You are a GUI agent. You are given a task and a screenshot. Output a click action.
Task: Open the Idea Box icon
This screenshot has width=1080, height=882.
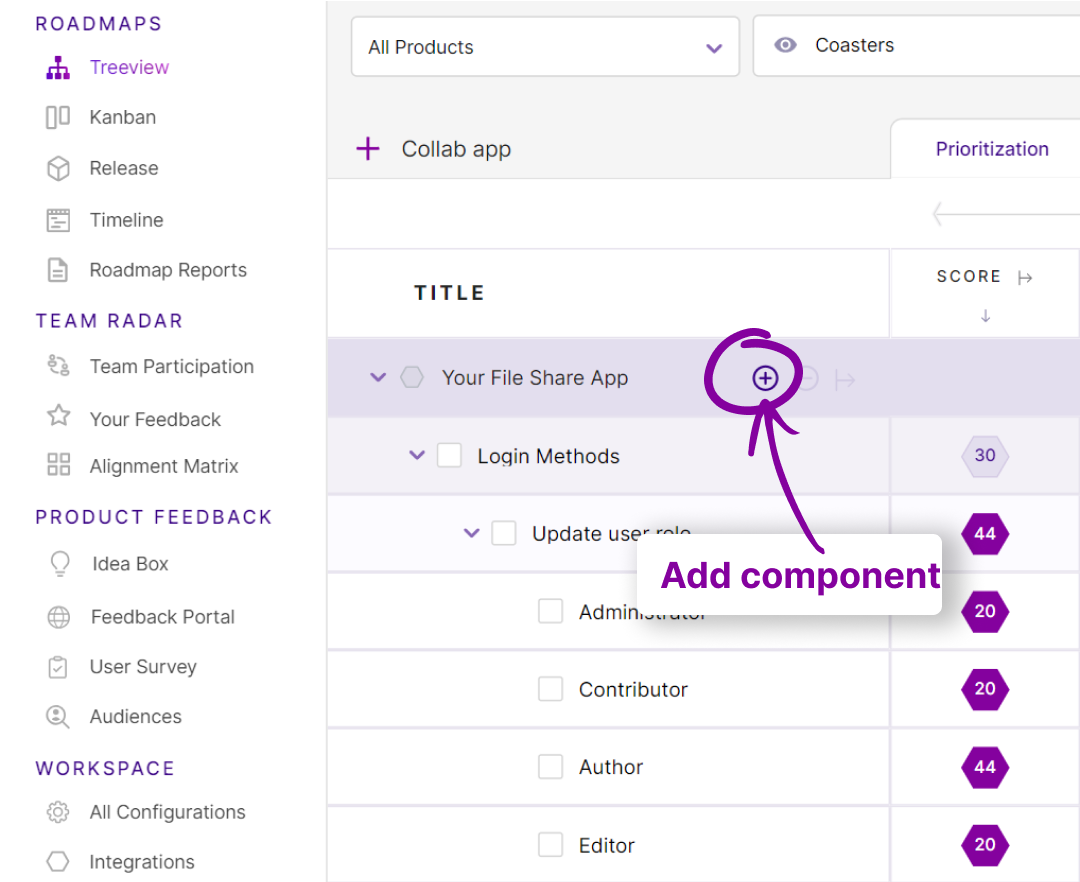point(57,564)
